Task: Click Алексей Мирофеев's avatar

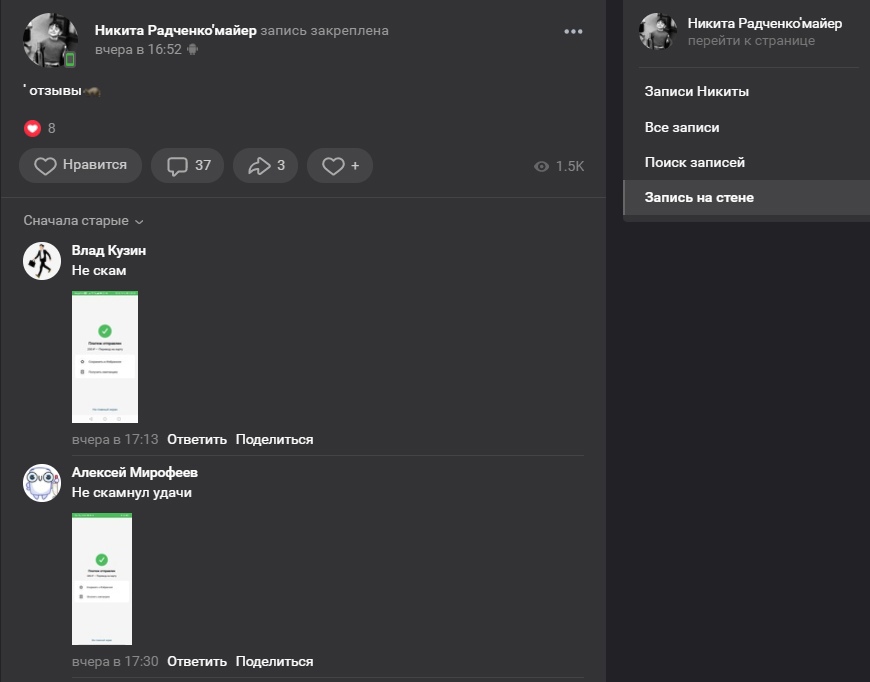Action: tap(42, 483)
